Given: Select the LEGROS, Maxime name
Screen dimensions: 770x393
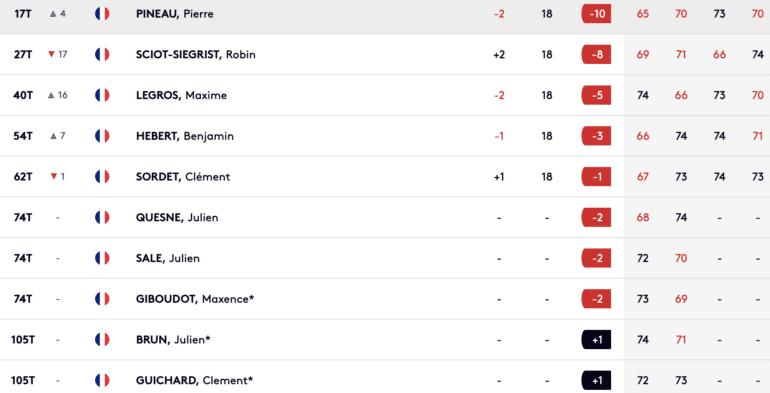Looking at the screenshot, I should click(x=181, y=95).
